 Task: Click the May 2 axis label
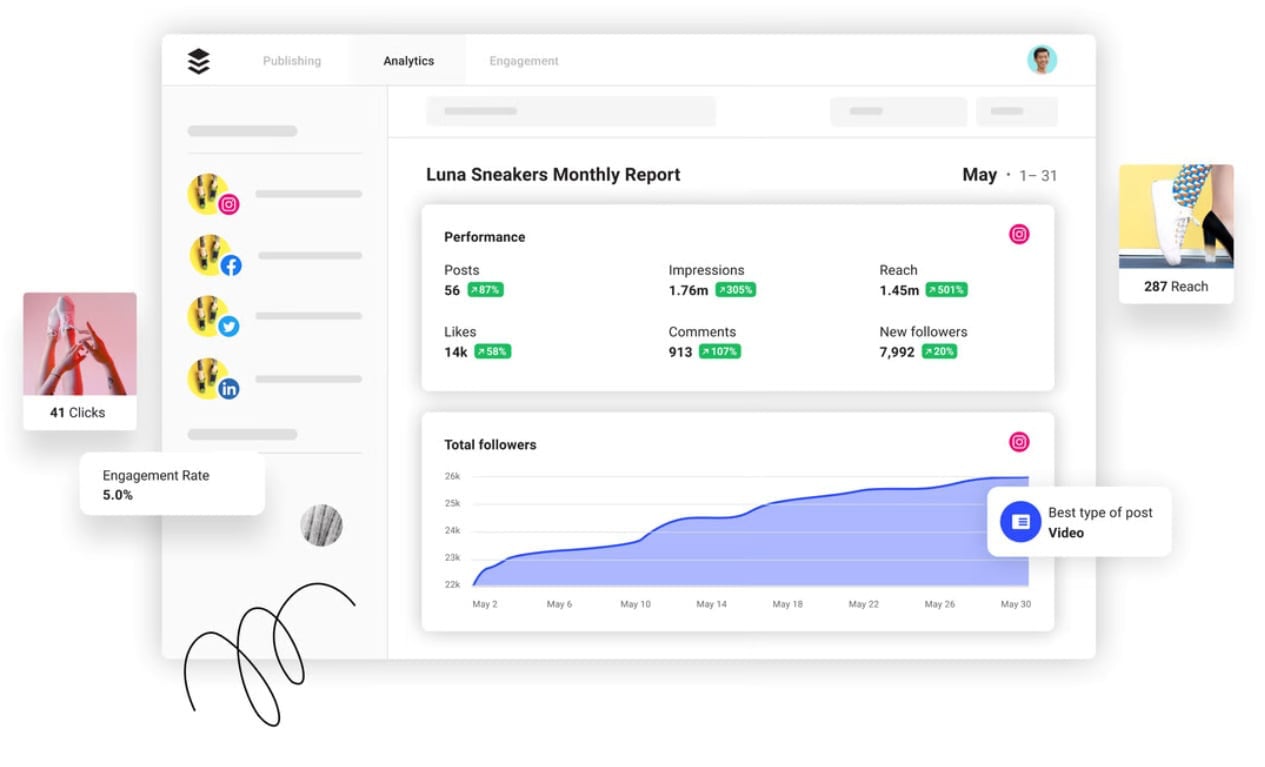(x=485, y=604)
